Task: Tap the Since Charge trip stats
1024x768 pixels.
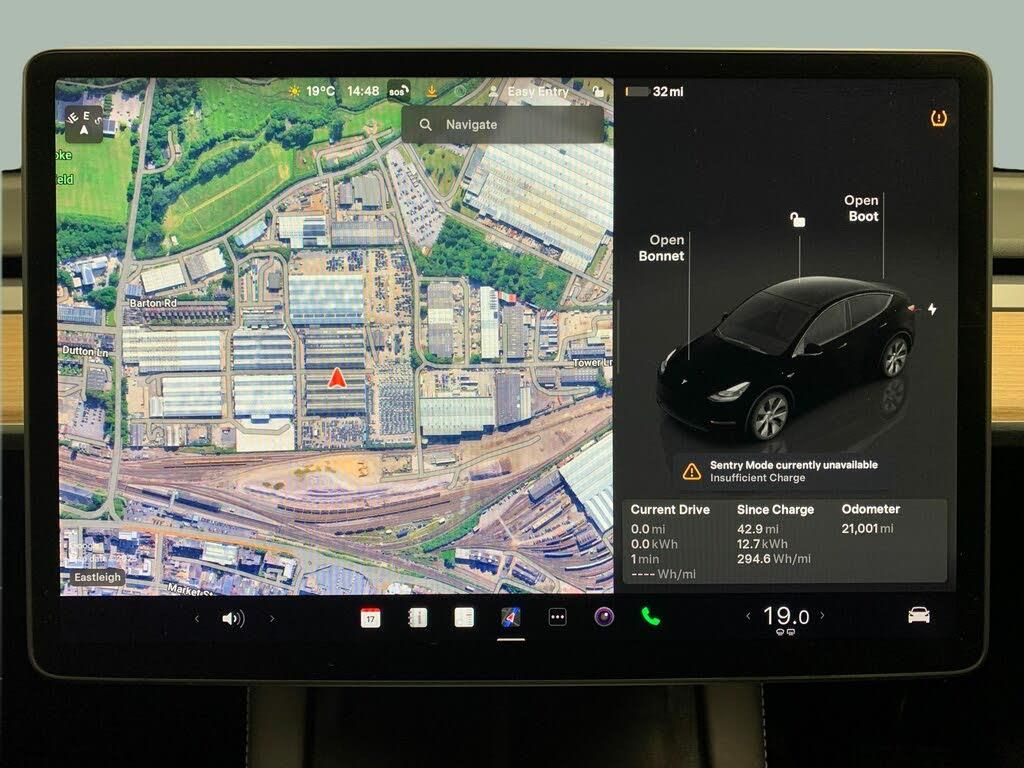Action: 775,534
